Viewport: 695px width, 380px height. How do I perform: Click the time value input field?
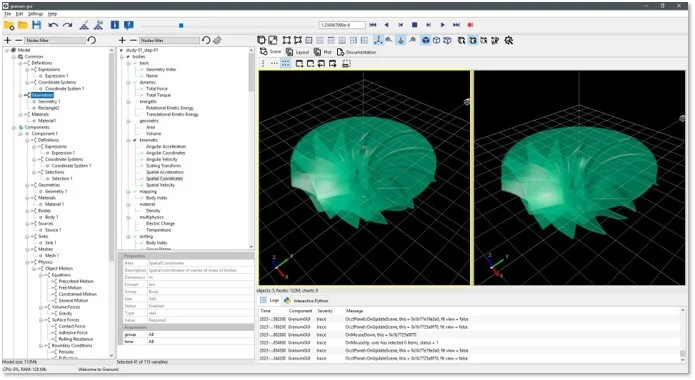point(342,25)
